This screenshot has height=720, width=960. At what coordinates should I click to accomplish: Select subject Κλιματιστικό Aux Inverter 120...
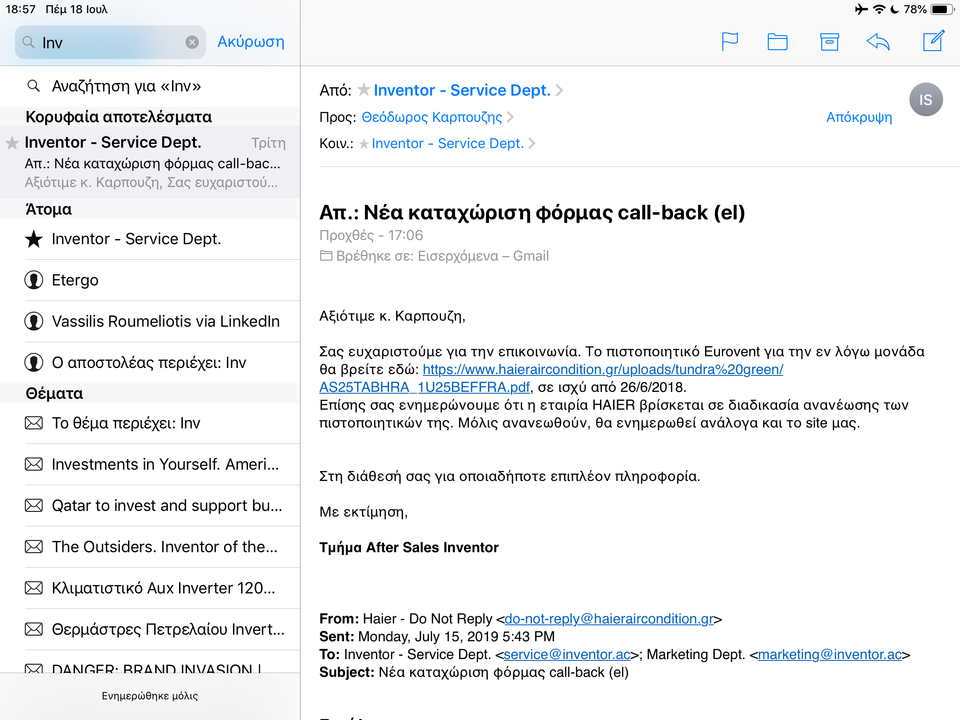pyautogui.click(x=150, y=588)
